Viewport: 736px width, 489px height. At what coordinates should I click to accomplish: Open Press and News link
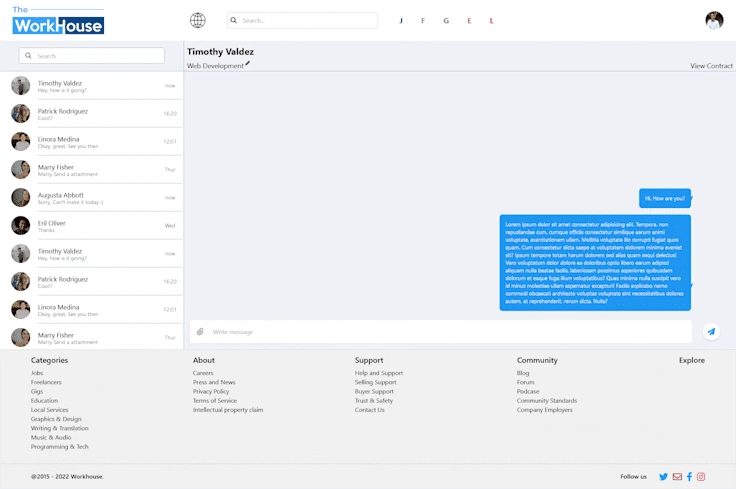coord(214,382)
